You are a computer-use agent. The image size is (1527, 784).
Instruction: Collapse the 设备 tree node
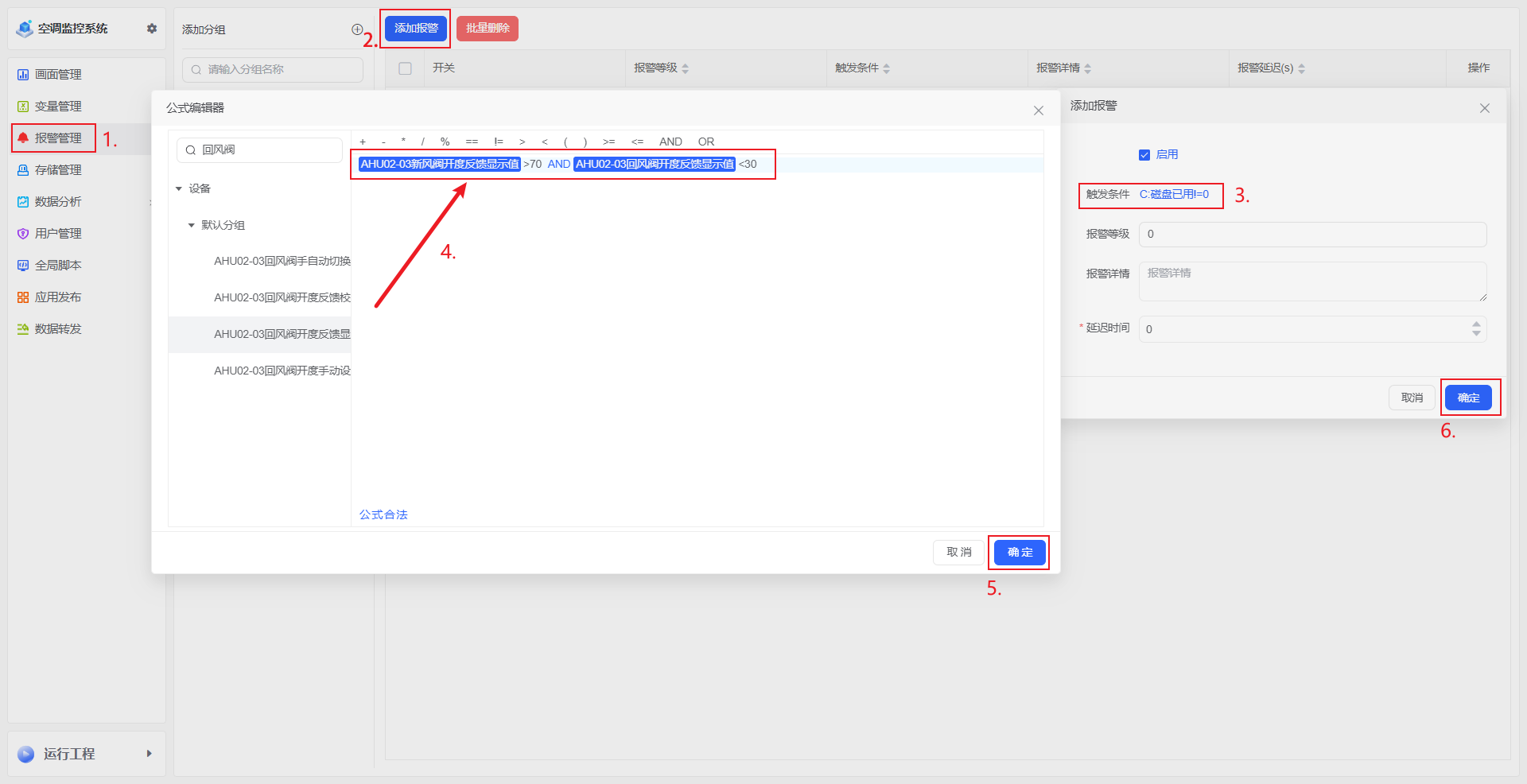pyautogui.click(x=179, y=189)
